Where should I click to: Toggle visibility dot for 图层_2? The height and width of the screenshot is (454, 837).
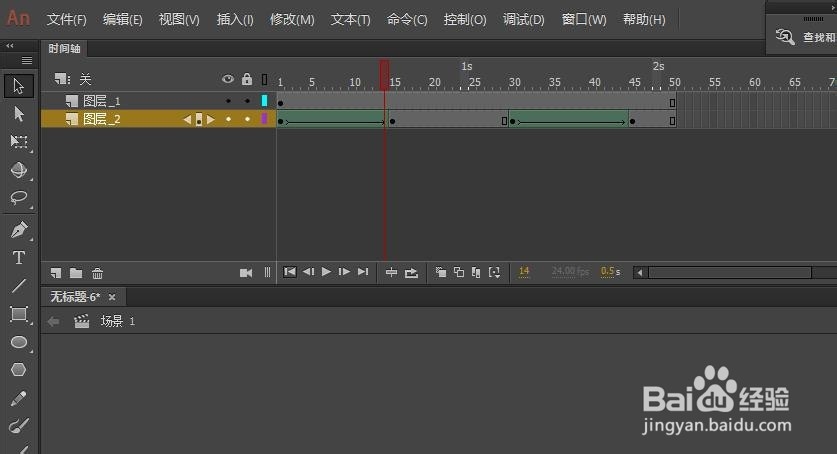pos(228,119)
